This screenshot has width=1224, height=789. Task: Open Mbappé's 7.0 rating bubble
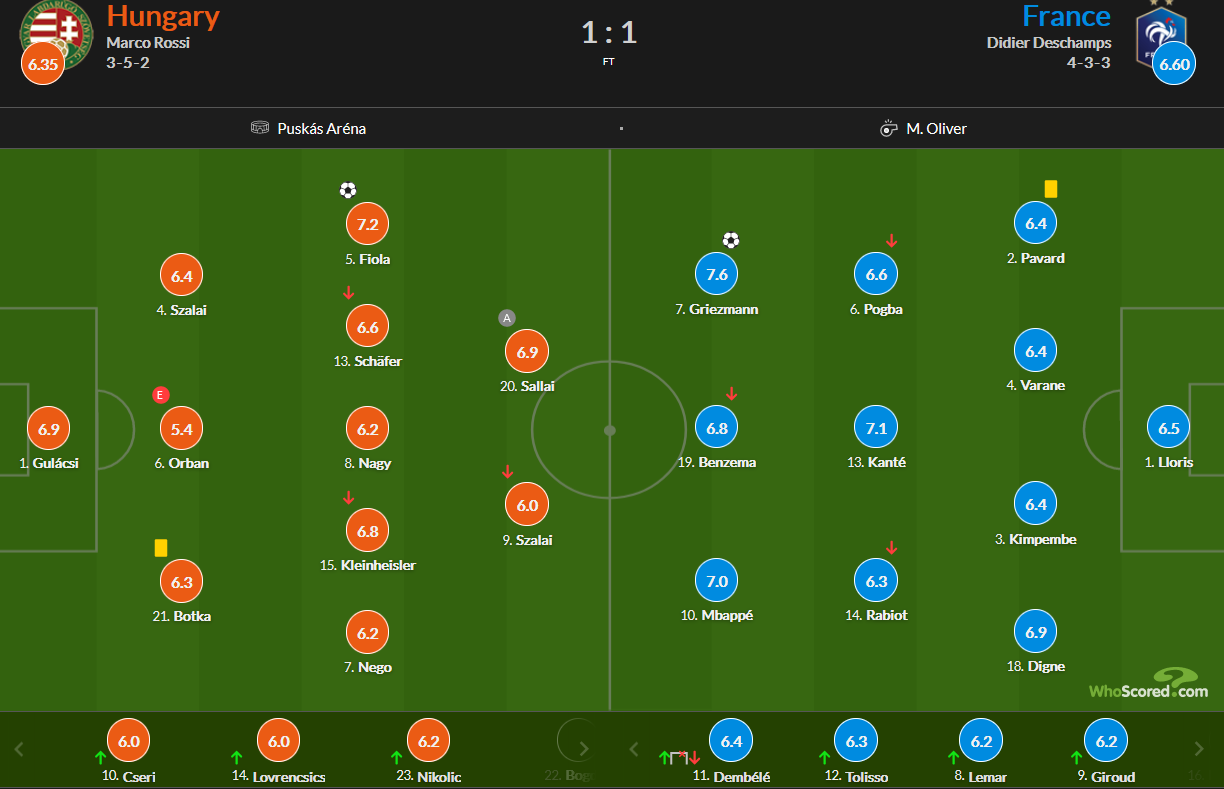[x=717, y=581]
